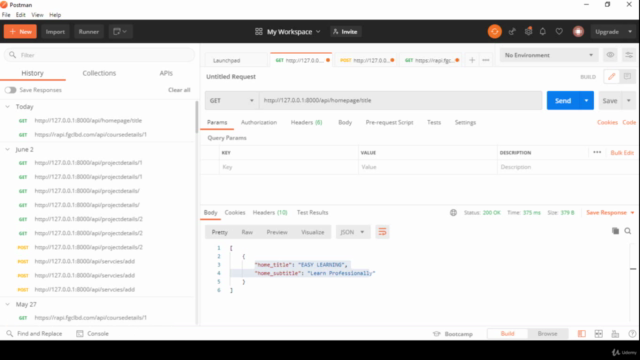Open the Send button dropdown arrow
This screenshot has height=360, width=640.
point(586,100)
